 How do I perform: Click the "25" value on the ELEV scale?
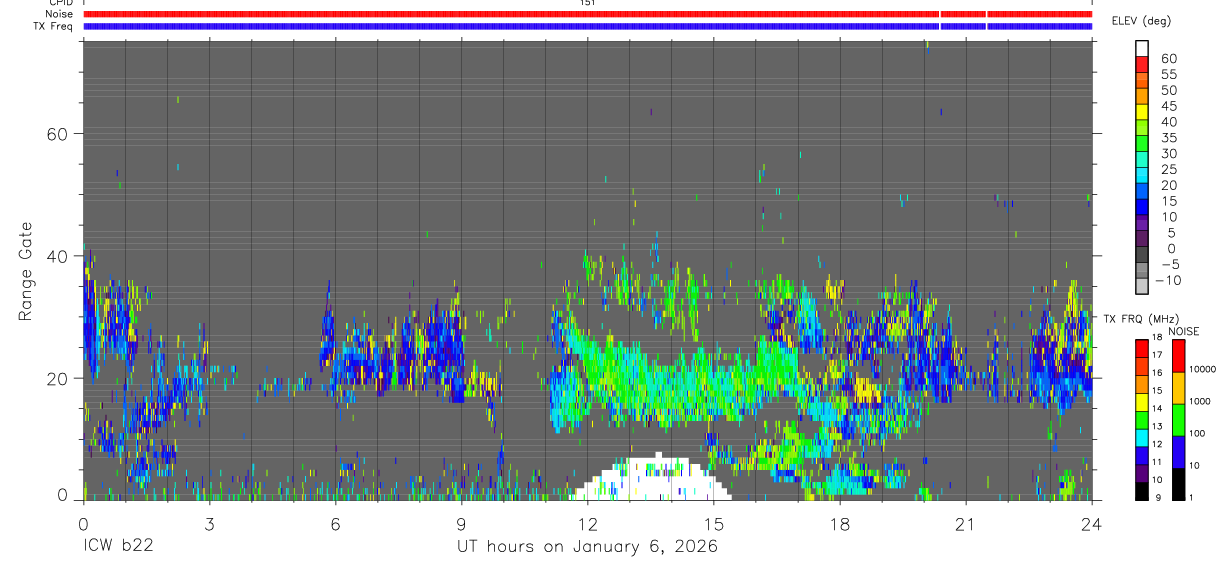tap(1168, 169)
